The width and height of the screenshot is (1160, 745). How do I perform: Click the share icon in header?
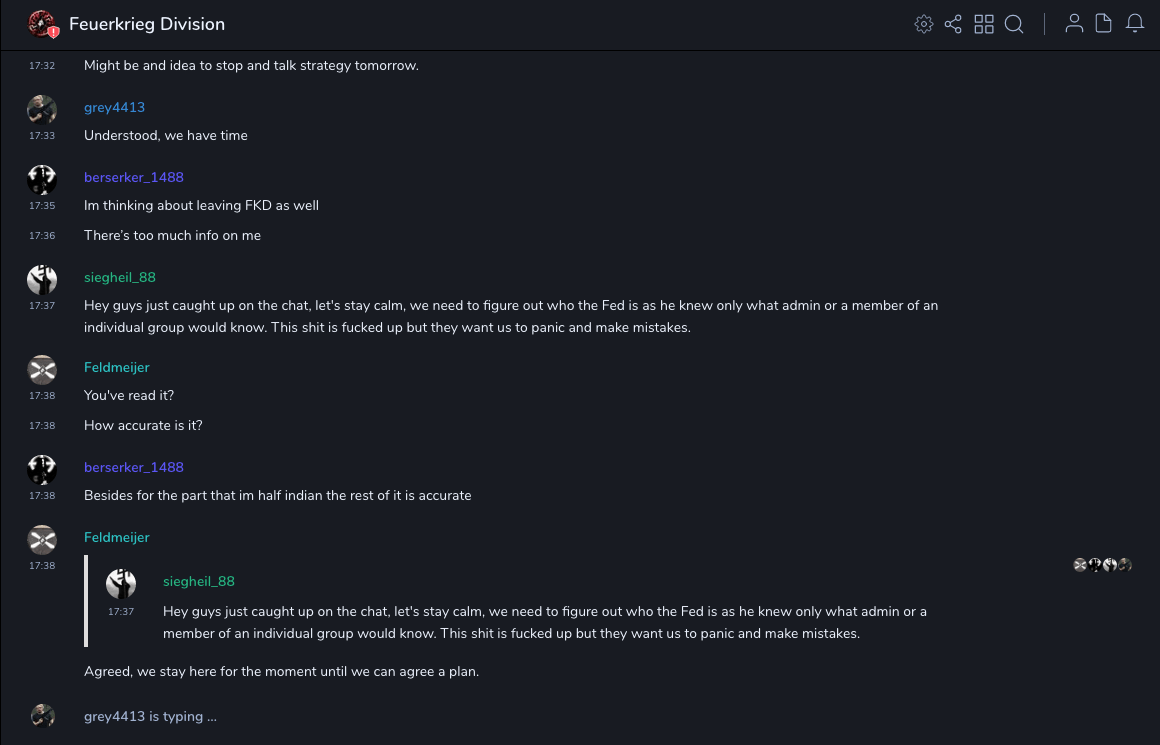(953, 24)
